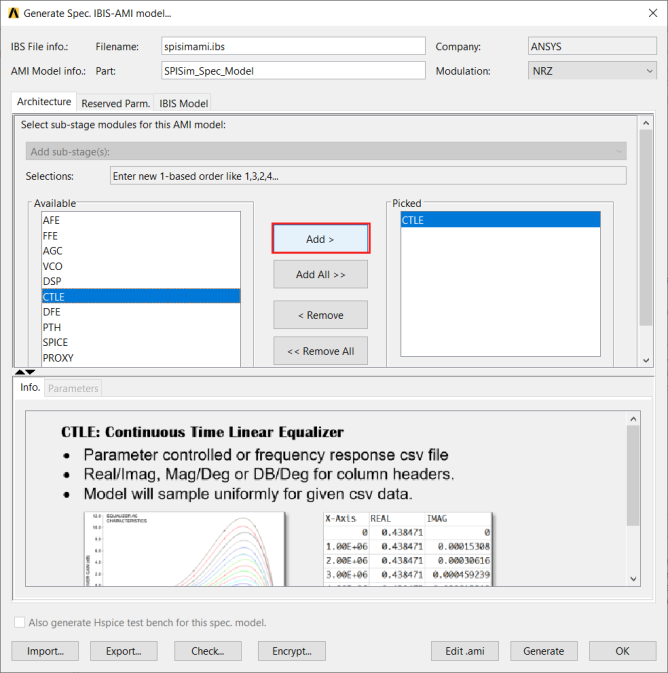Click the Export... button
Viewport: 668px width, 673px height.
(124, 651)
